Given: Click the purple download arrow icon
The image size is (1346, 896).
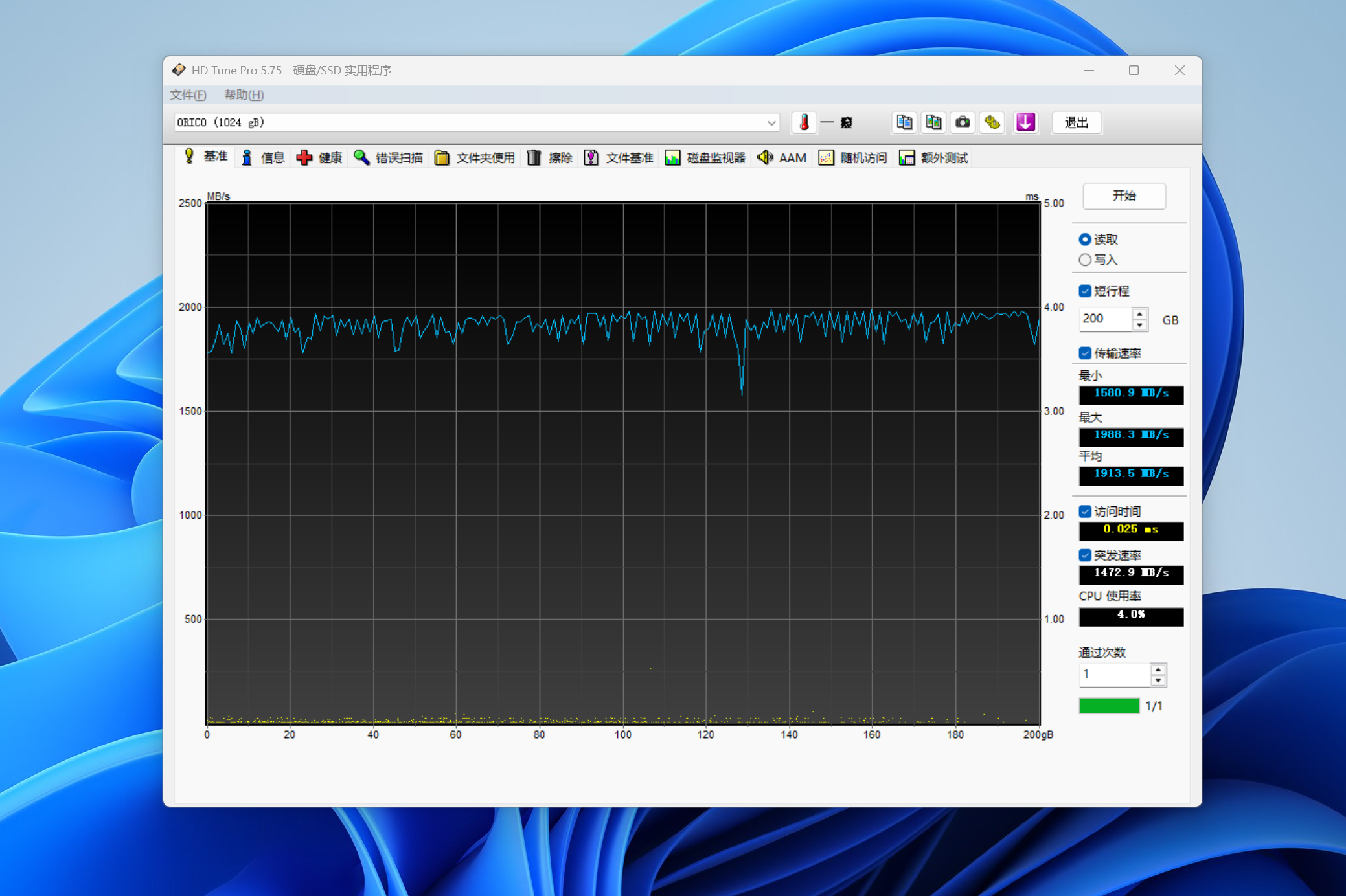Looking at the screenshot, I should coord(1025,122).
